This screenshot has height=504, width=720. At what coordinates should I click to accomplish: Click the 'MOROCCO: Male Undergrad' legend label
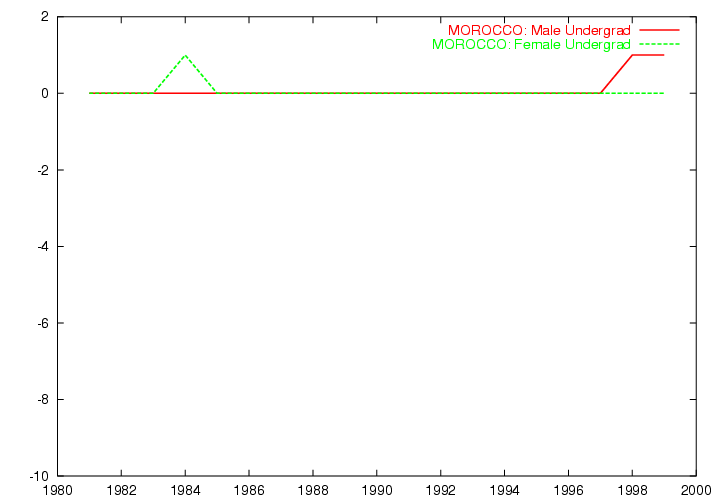[x=539, y=30]
